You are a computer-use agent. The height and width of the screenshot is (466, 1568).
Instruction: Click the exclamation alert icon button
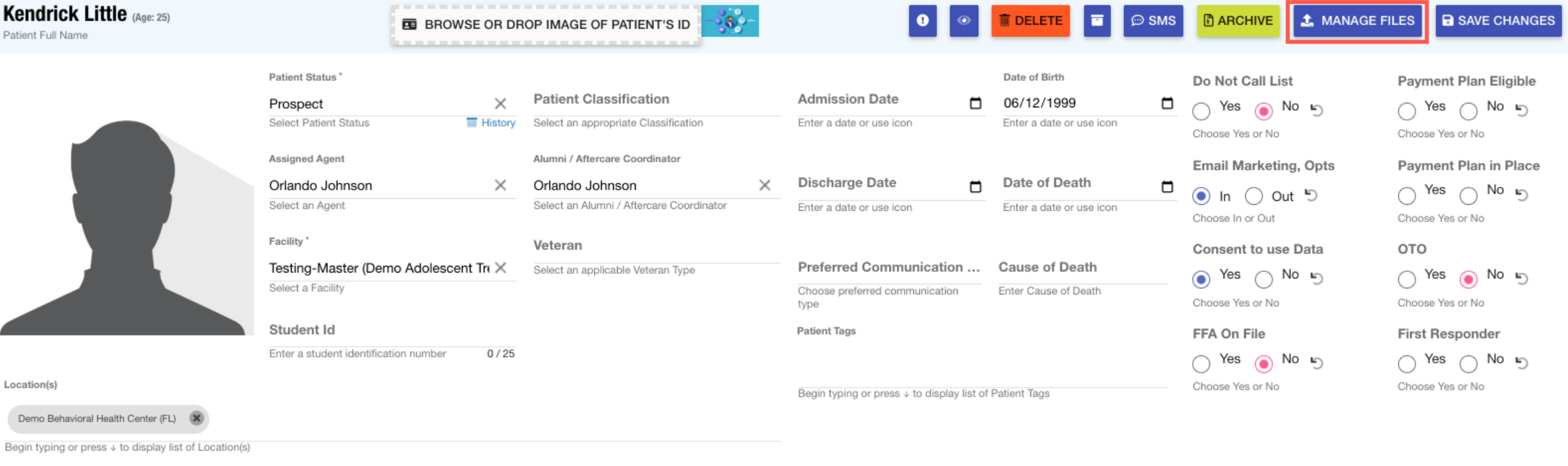[922, 21]
